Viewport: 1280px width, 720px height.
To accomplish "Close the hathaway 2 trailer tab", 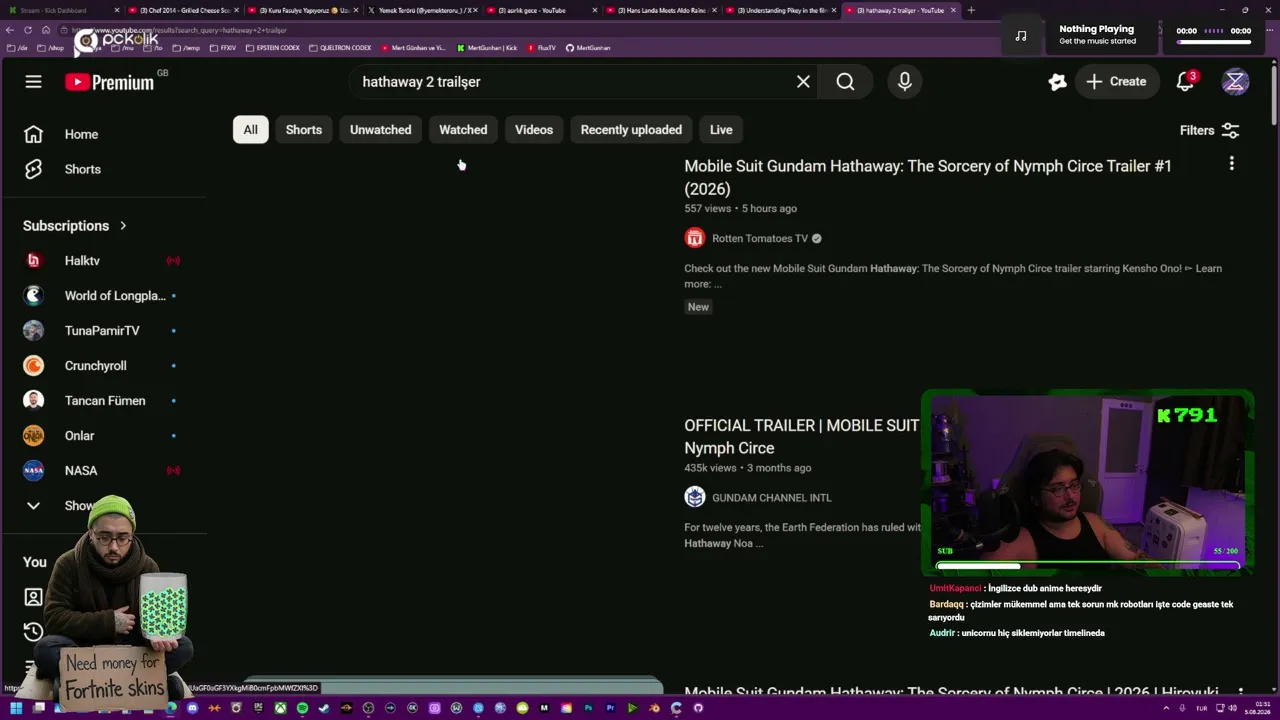I will (x=953, y=10).
